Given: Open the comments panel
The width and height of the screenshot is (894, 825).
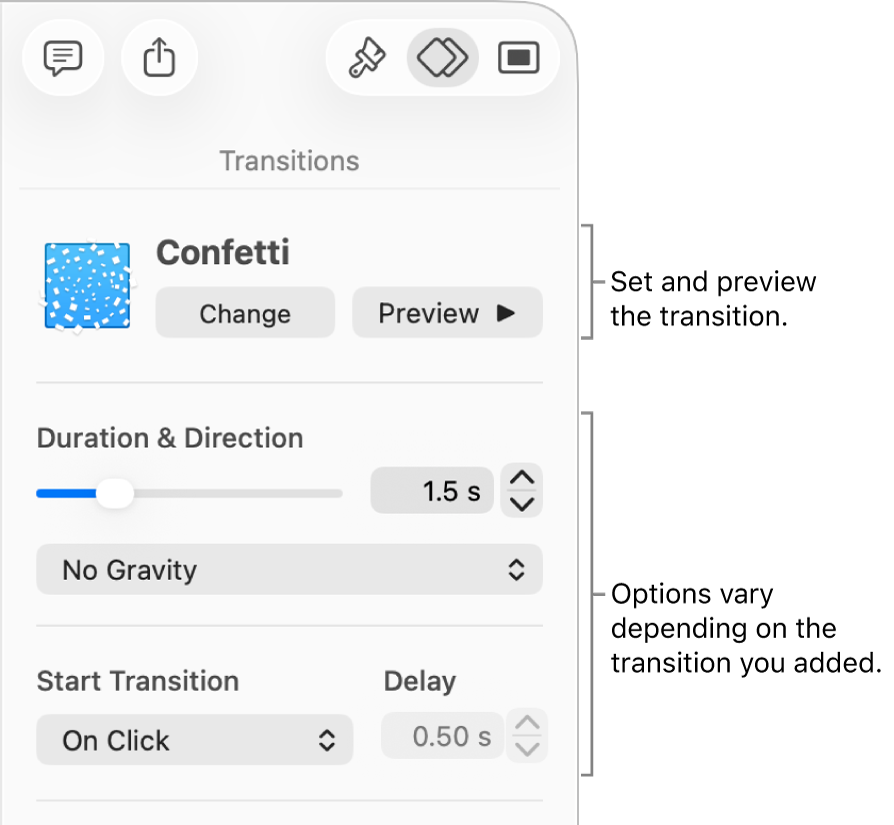Looking at the screenshot, I should [x=63, y=58].
